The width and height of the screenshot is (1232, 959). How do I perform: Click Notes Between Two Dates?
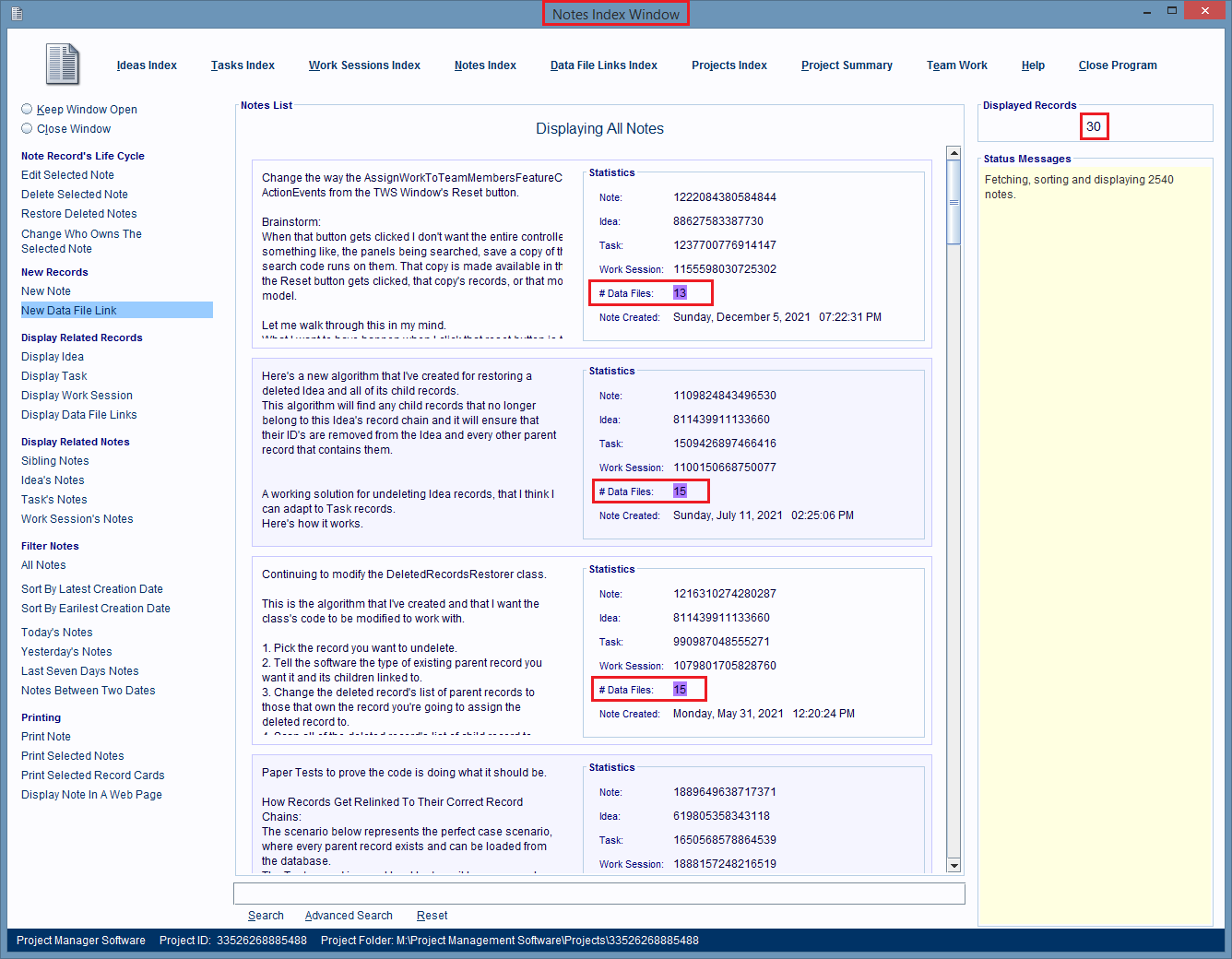click(89, 691)
